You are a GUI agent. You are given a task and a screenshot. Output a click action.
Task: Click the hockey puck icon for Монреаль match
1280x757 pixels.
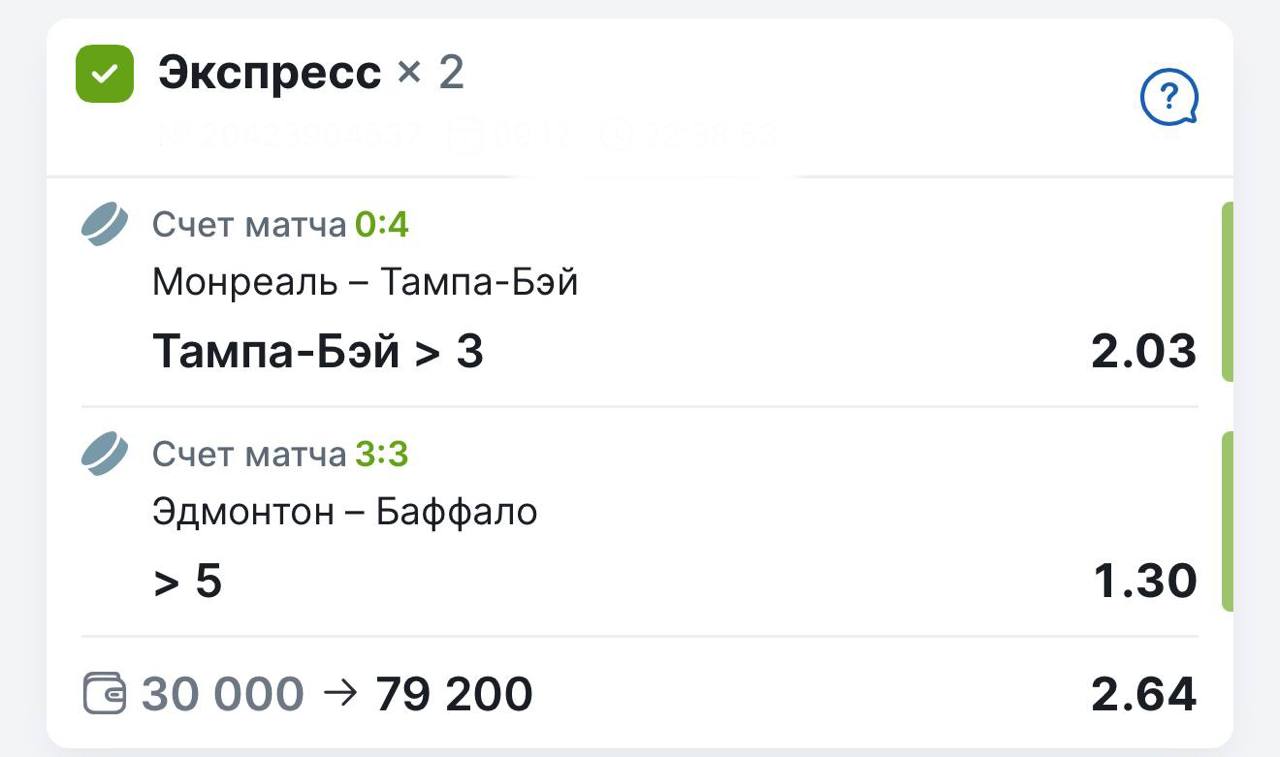(x=105, y=224)
